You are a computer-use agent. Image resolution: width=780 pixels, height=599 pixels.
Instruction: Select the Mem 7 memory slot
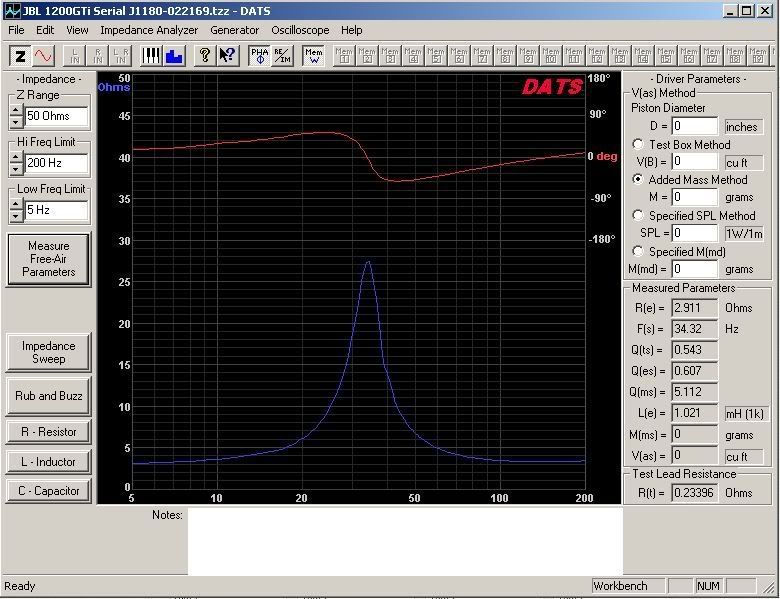coord(482,56)
